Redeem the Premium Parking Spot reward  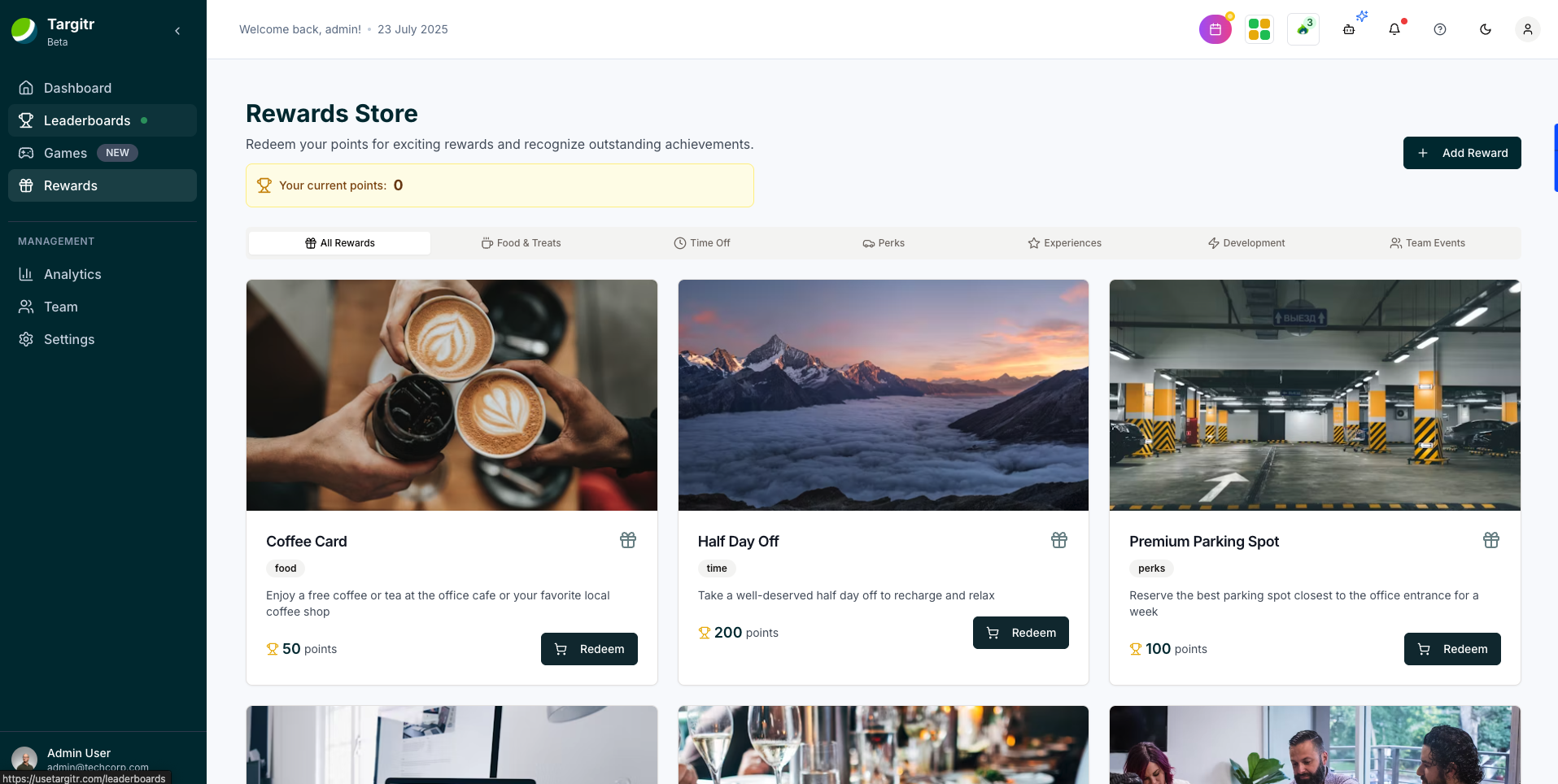point(1452,649)
